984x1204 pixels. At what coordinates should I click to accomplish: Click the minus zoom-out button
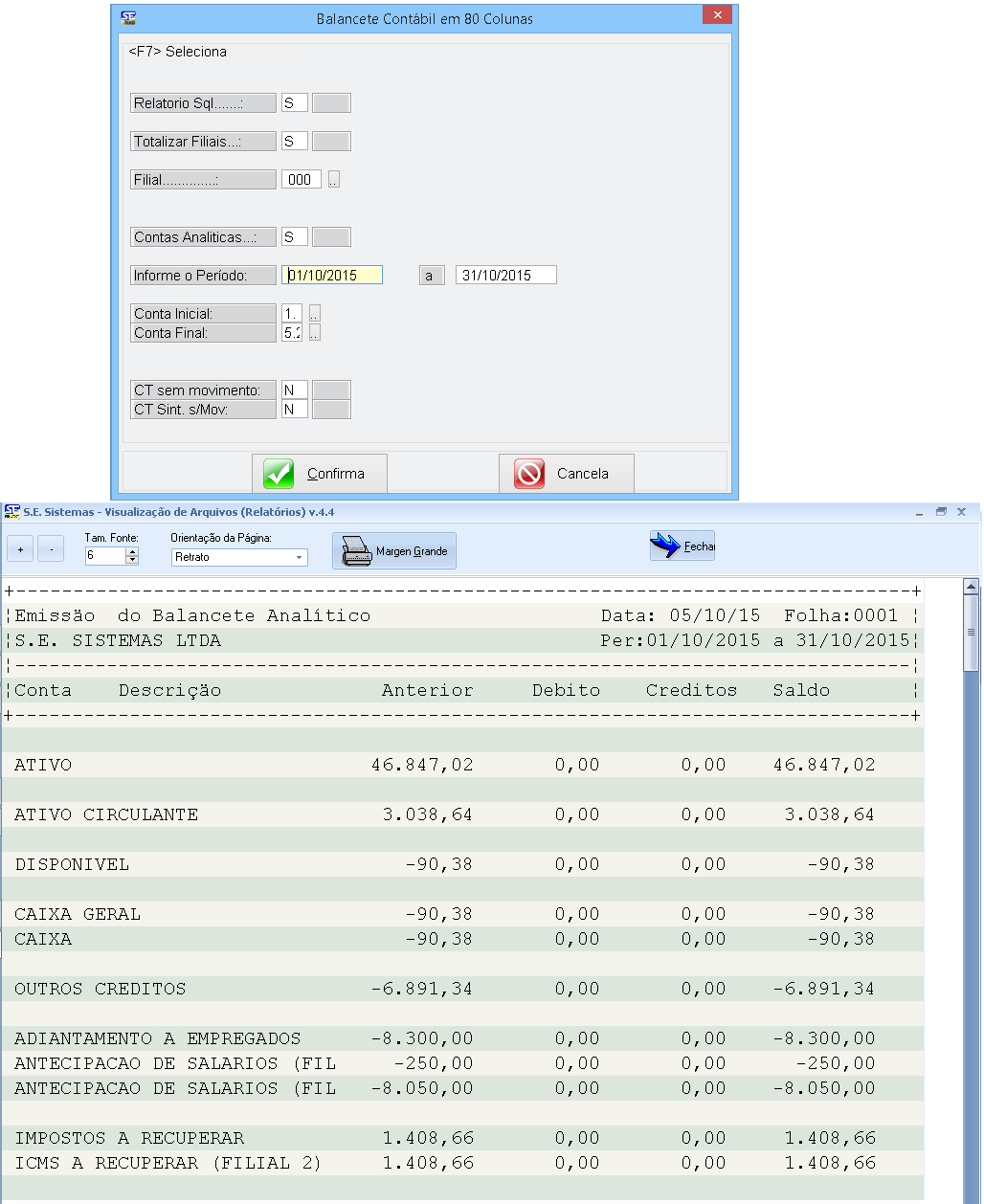click(51, 549)
